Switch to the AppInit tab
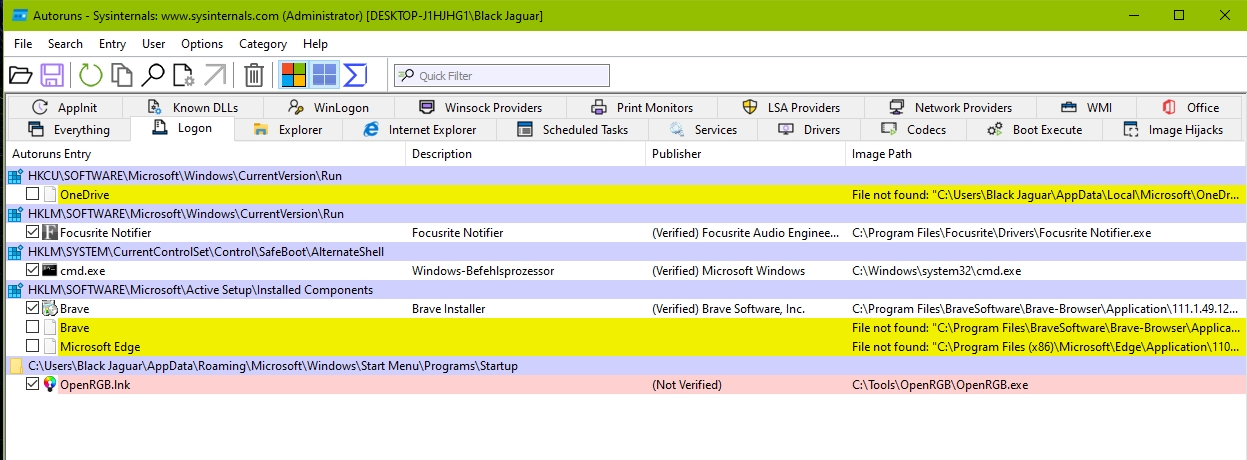The image size is (1247, 460). click(64, 107)
